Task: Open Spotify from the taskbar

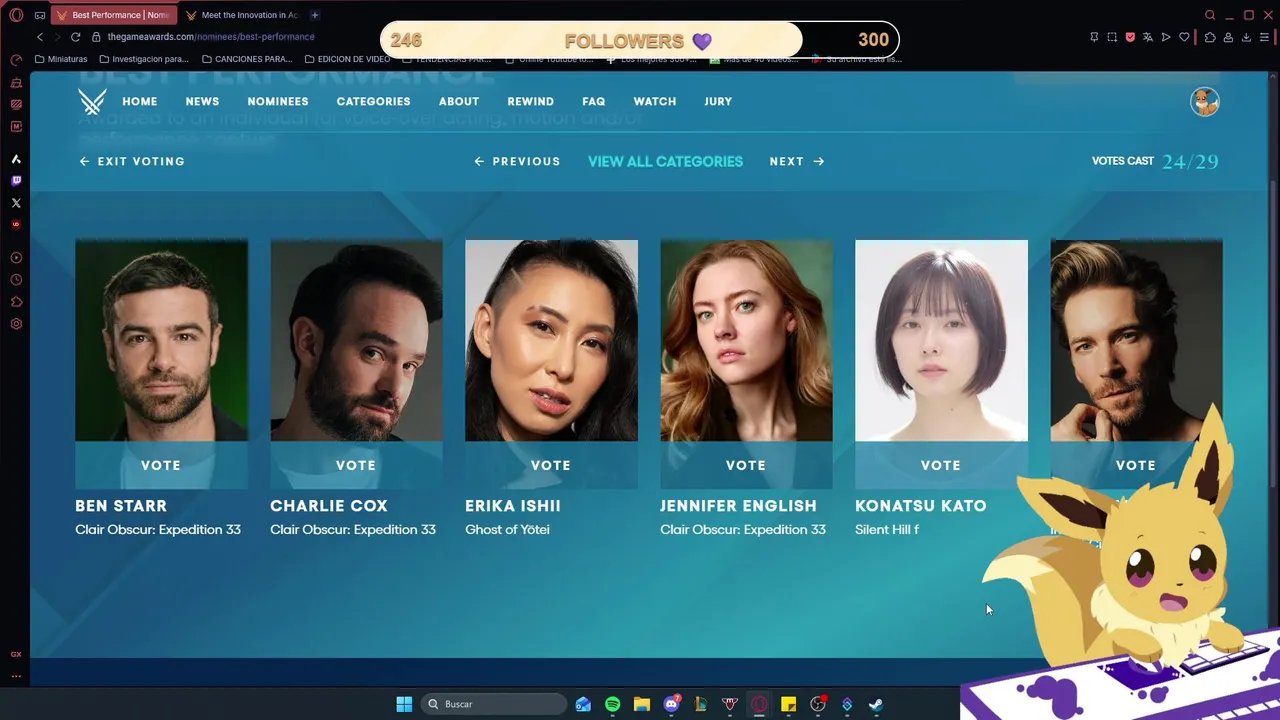Action: (x=612, y=704)
